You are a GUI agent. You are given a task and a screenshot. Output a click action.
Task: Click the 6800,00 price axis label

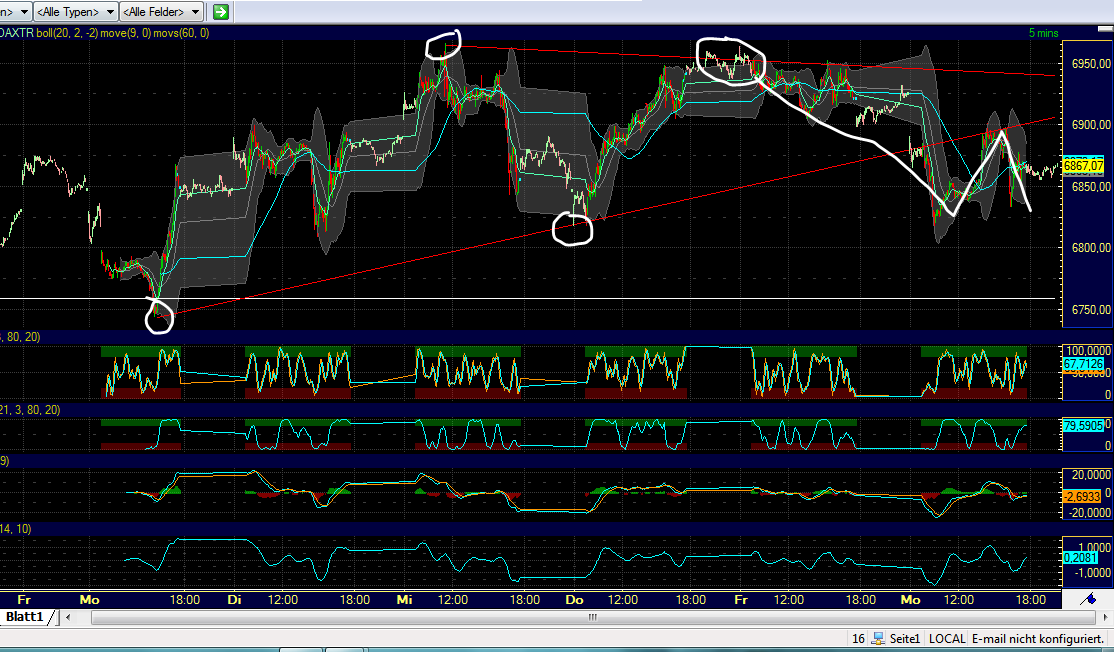1091,248
